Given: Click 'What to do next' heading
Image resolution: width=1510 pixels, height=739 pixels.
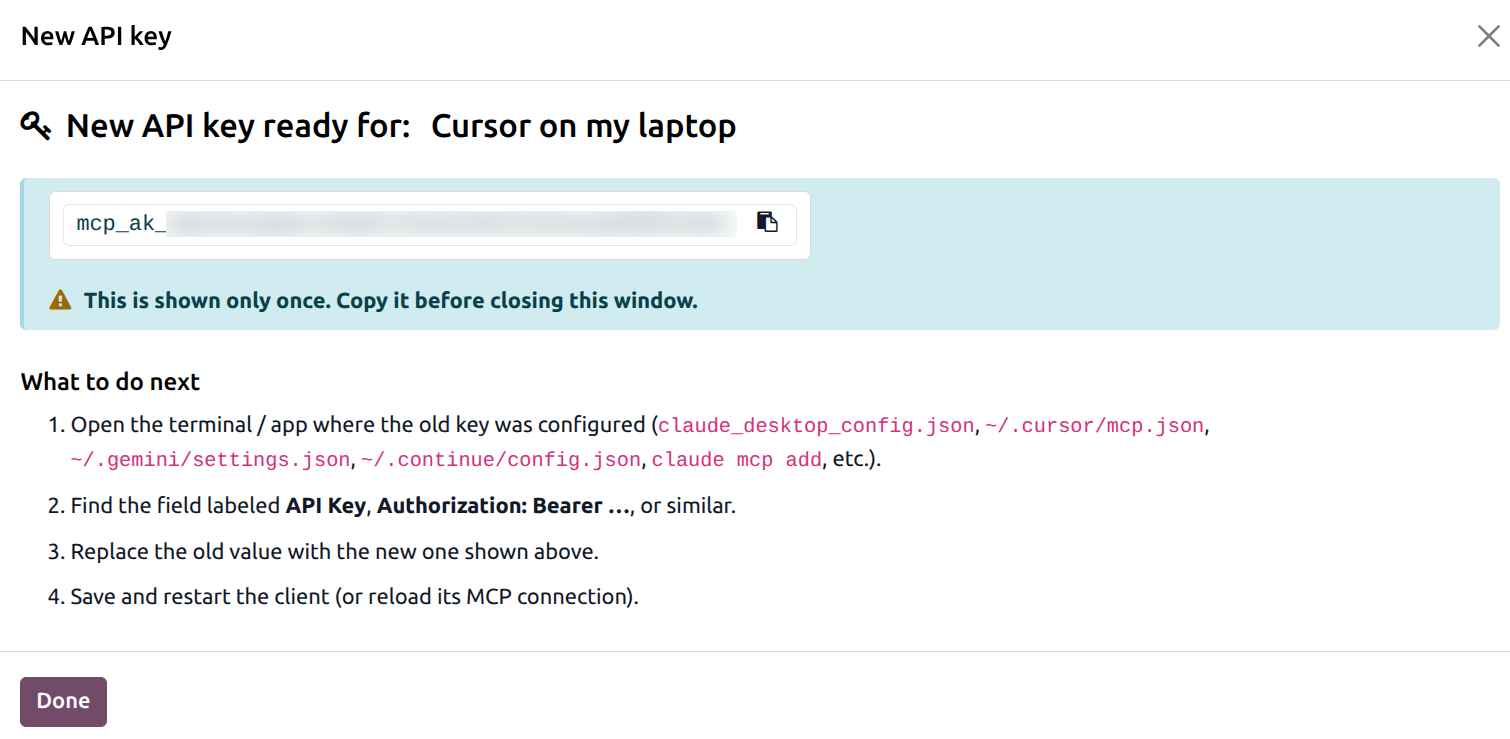Looking at the screenshot, I should click(110, 382).
